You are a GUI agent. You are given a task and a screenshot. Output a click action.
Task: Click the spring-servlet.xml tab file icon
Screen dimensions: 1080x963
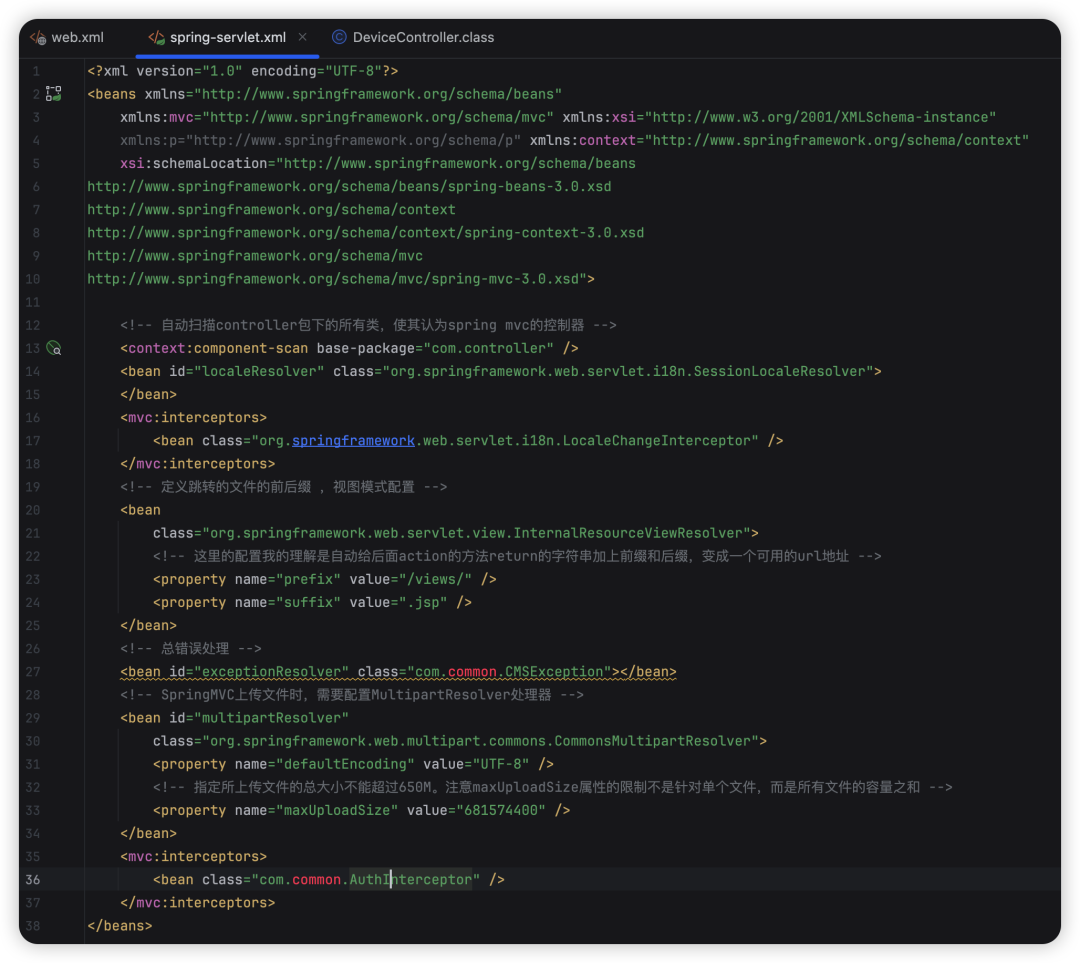tap(156, 38)
